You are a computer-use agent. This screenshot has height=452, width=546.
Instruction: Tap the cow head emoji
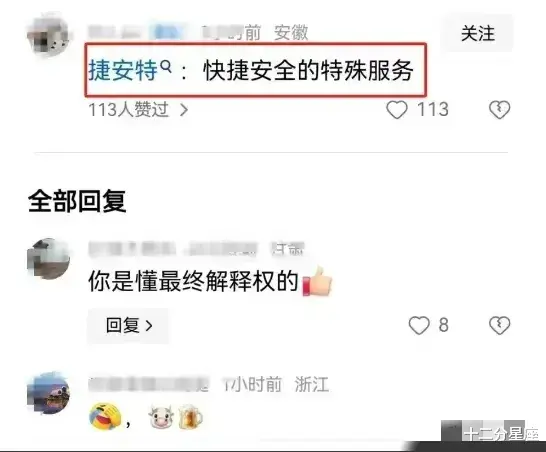tap(161, 416)
